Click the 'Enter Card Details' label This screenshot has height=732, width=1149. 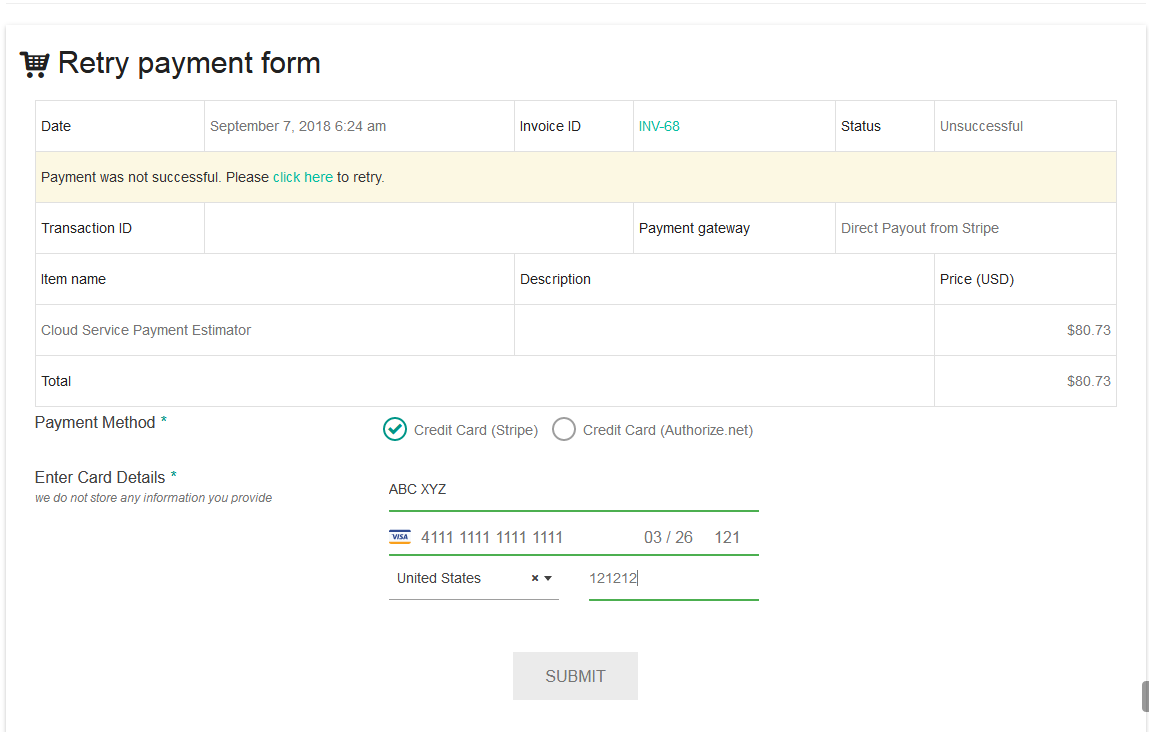pyautogui.click(x=100, y=477)
